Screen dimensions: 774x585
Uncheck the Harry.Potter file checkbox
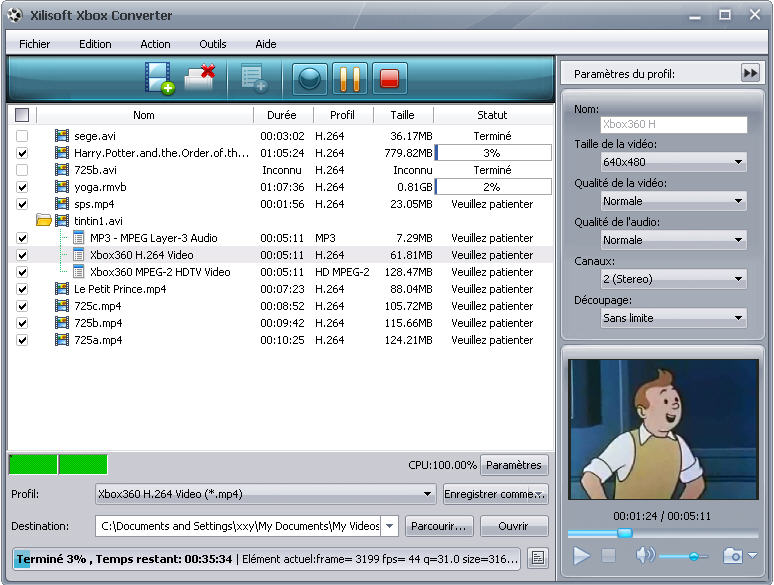coord(22,153)
